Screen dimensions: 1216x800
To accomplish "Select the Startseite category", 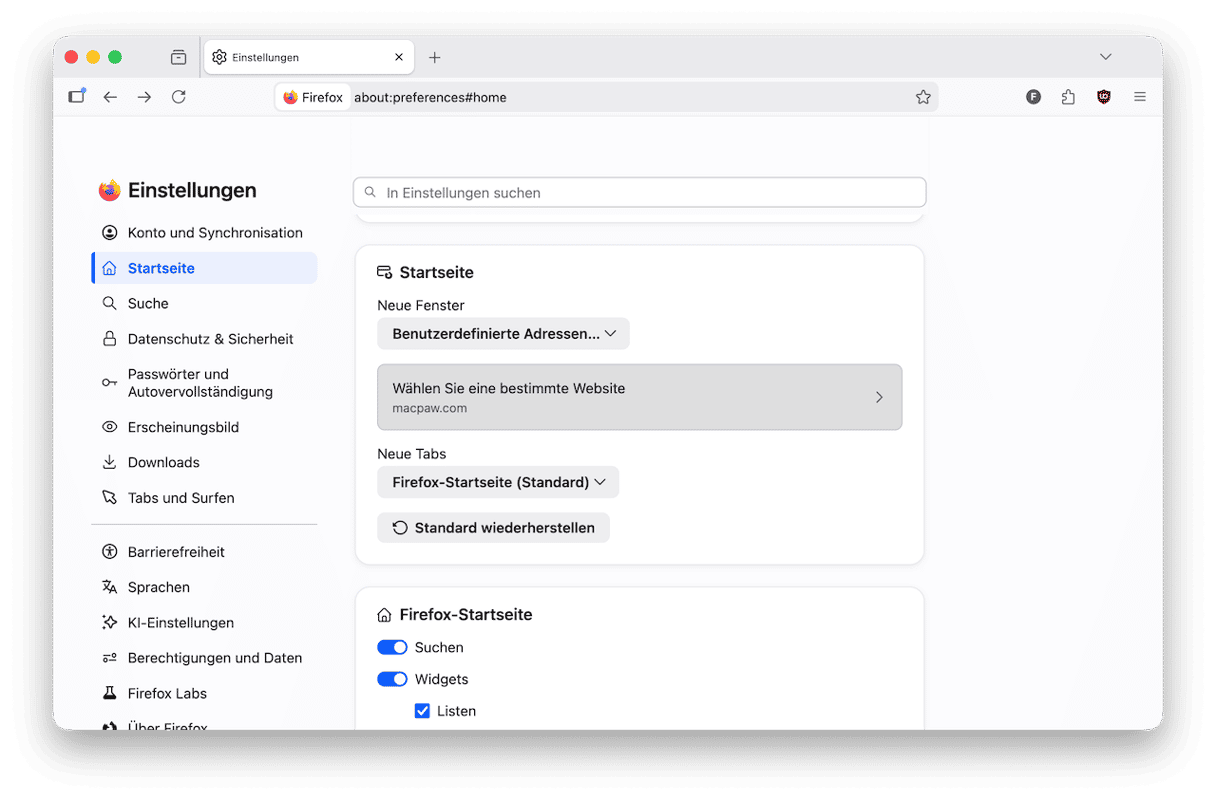I will point(204,268).
